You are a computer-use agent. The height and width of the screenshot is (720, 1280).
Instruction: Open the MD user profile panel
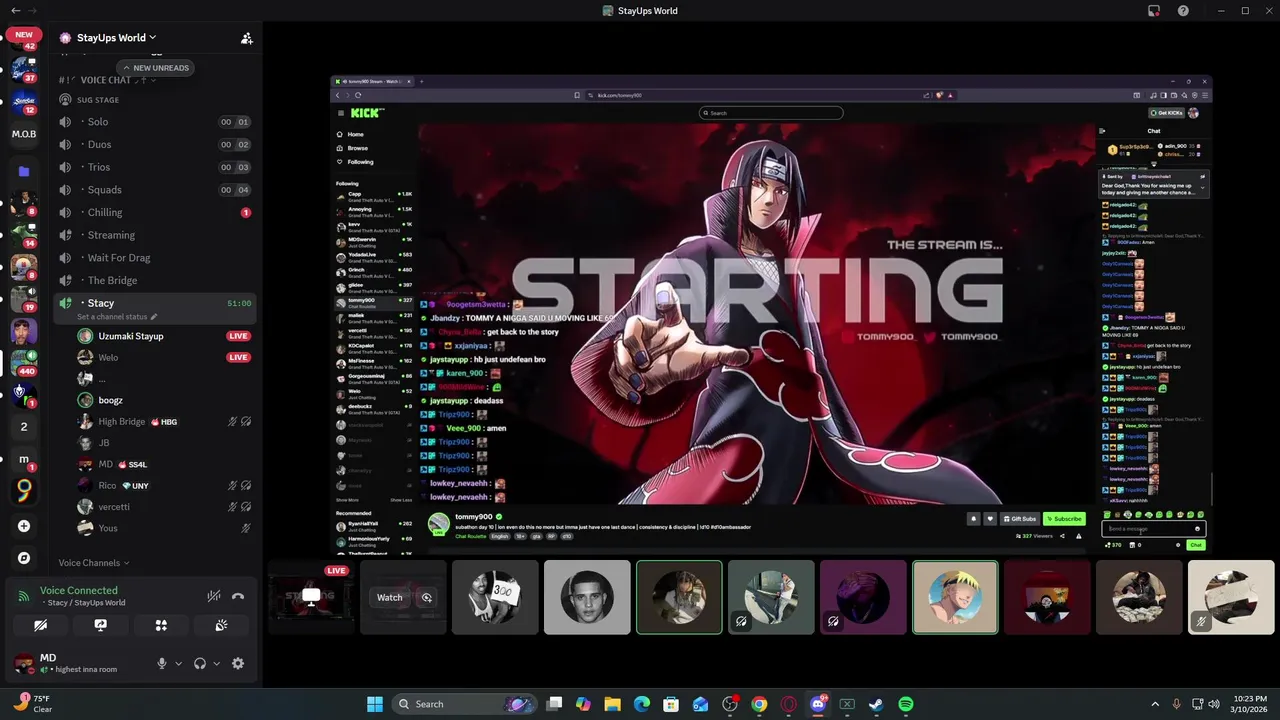point(80,663)
